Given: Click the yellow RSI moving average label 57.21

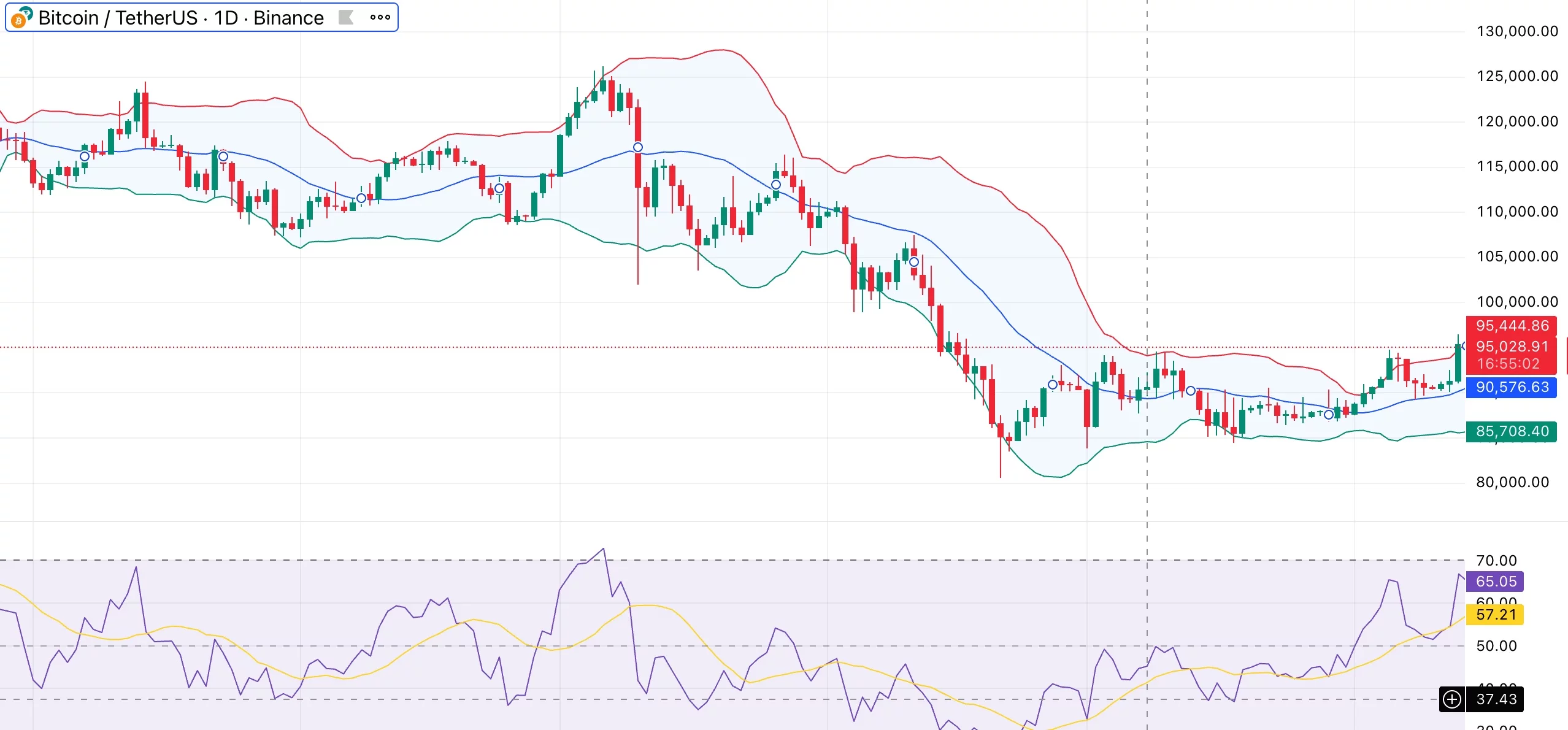Looking at the screenshot, I should pos(1496,615).
